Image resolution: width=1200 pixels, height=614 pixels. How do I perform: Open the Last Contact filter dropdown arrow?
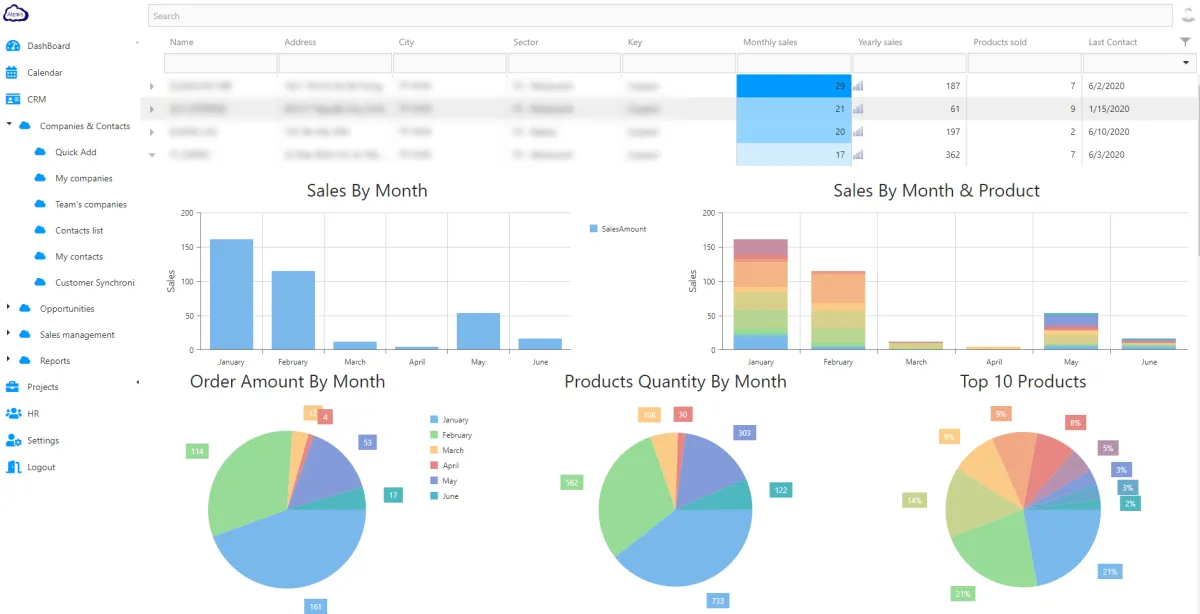1187,63
